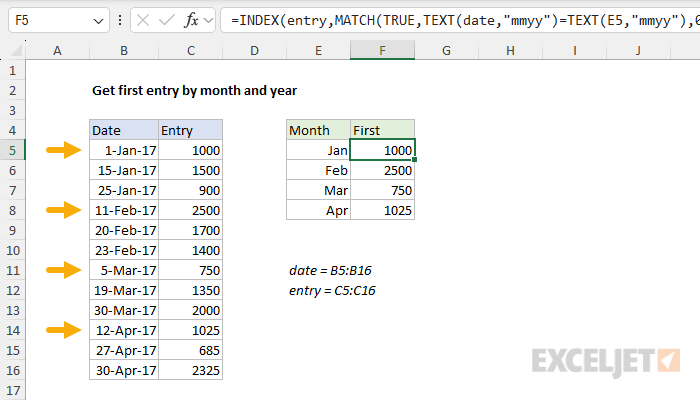
Task: Select row 2 header
Action: (12, 91)
